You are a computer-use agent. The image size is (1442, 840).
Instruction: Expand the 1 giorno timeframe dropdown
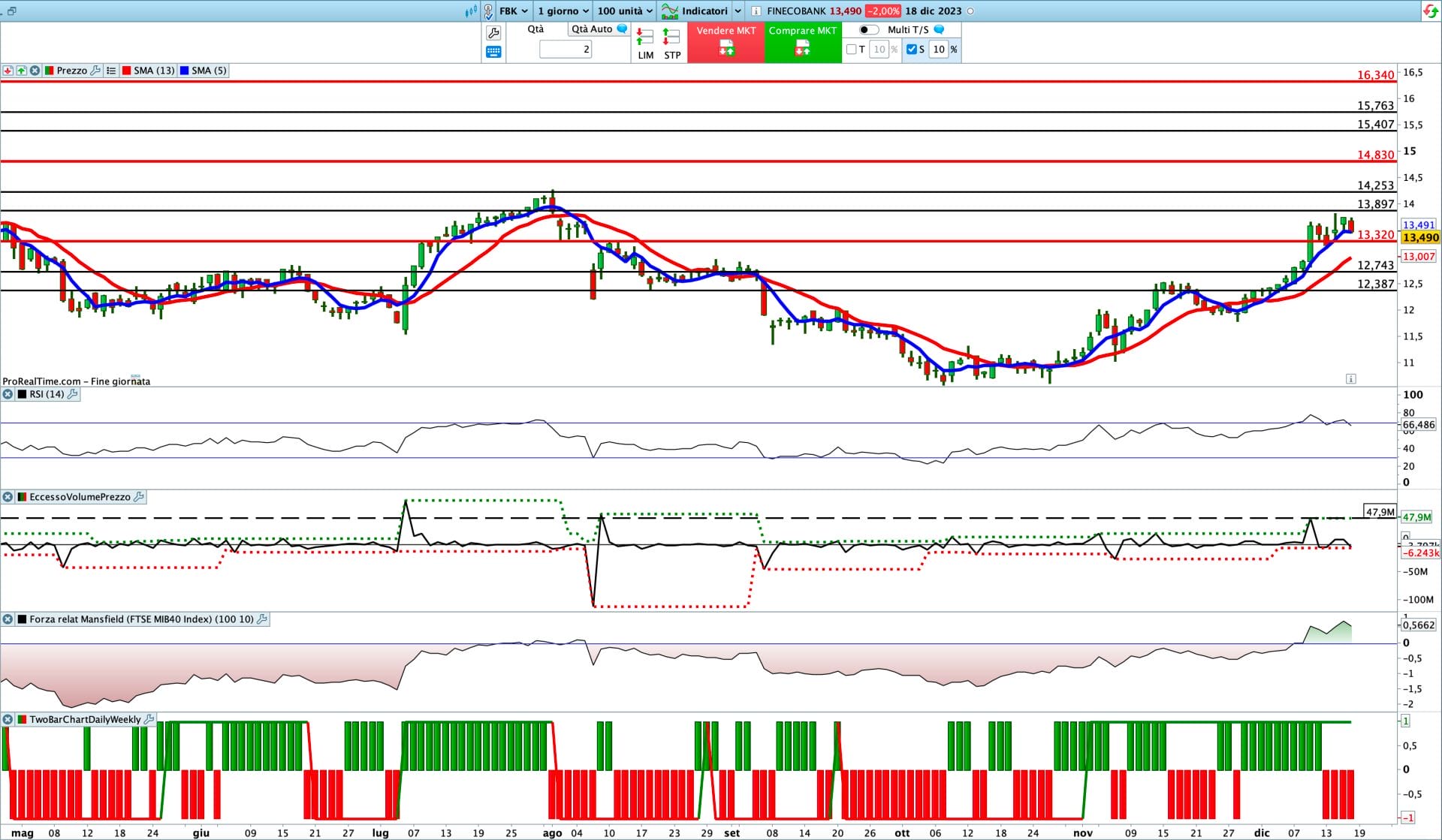(x=563, y=11)
